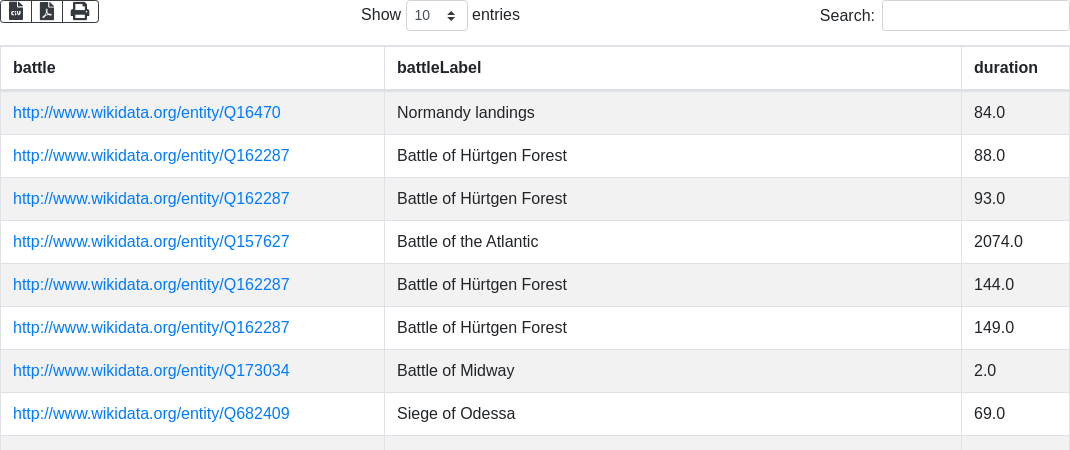The width and height of the screenshot is (1070, 450).
Task: Open the Q162287 link in the 88.0 row
Action: point(151,156)
